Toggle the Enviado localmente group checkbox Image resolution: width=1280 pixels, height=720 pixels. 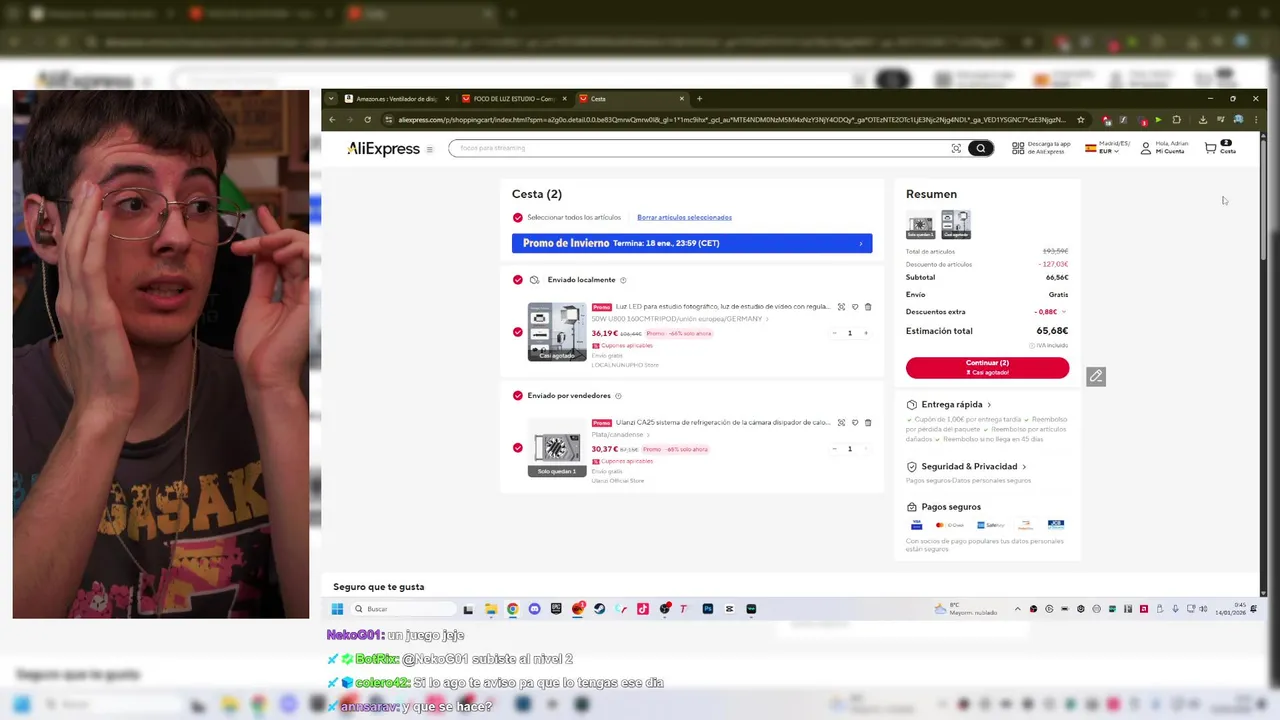517,280
